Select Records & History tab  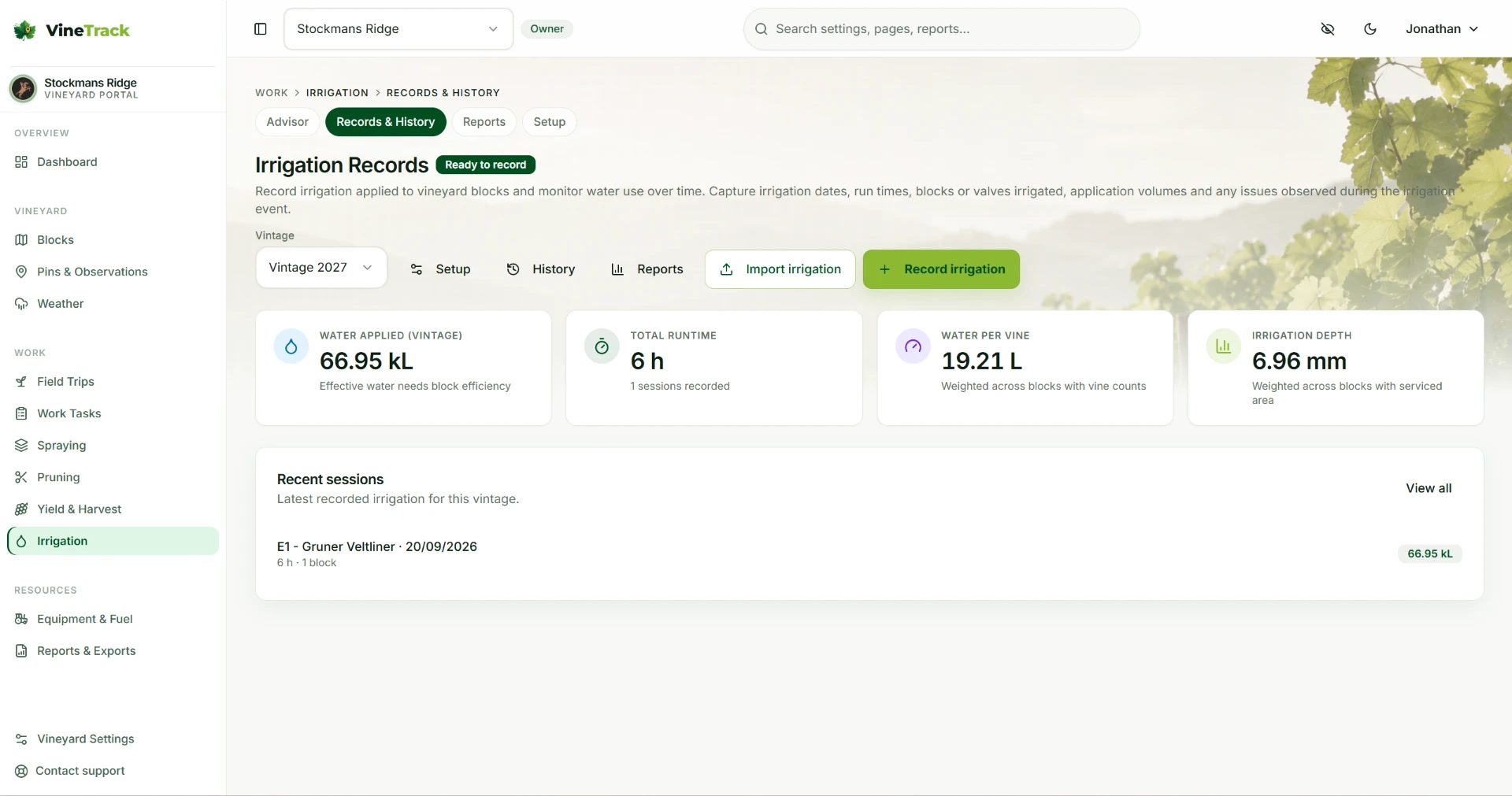386,122
